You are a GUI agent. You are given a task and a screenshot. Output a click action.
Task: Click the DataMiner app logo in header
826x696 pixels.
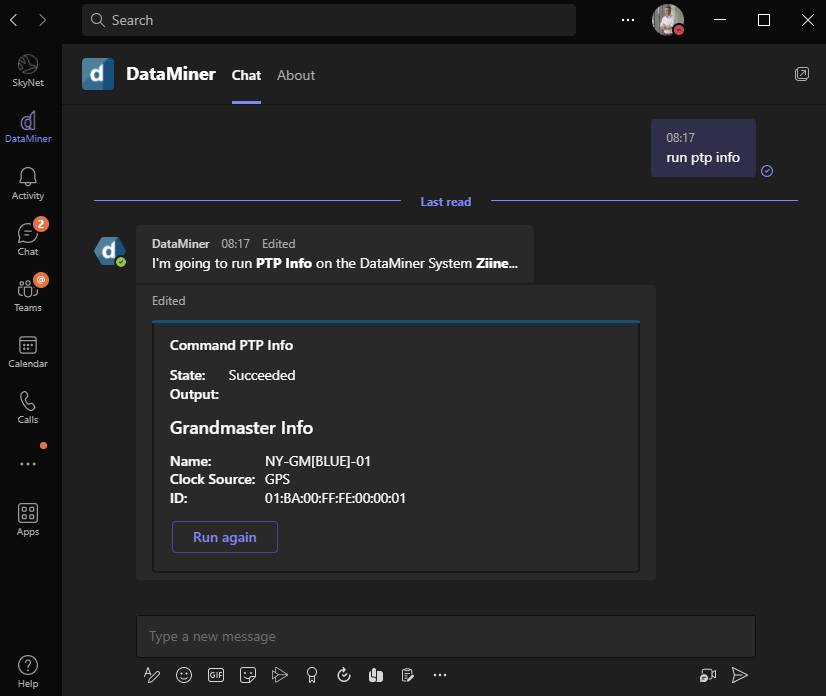coord(98,74)
